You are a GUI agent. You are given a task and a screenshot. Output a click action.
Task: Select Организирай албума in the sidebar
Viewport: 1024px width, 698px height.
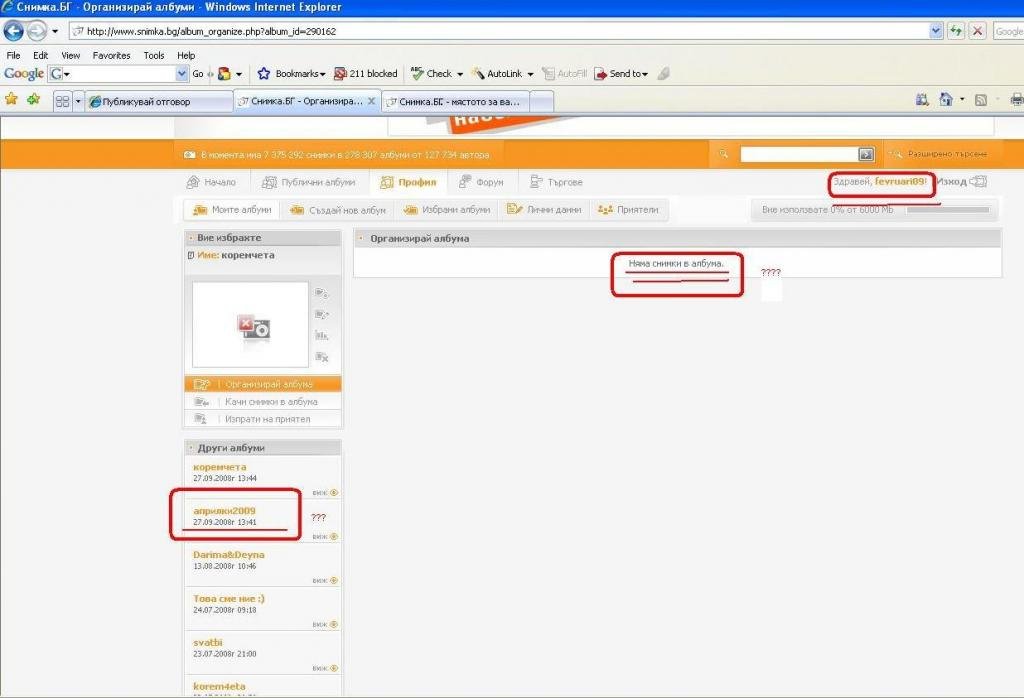[263, 384]
